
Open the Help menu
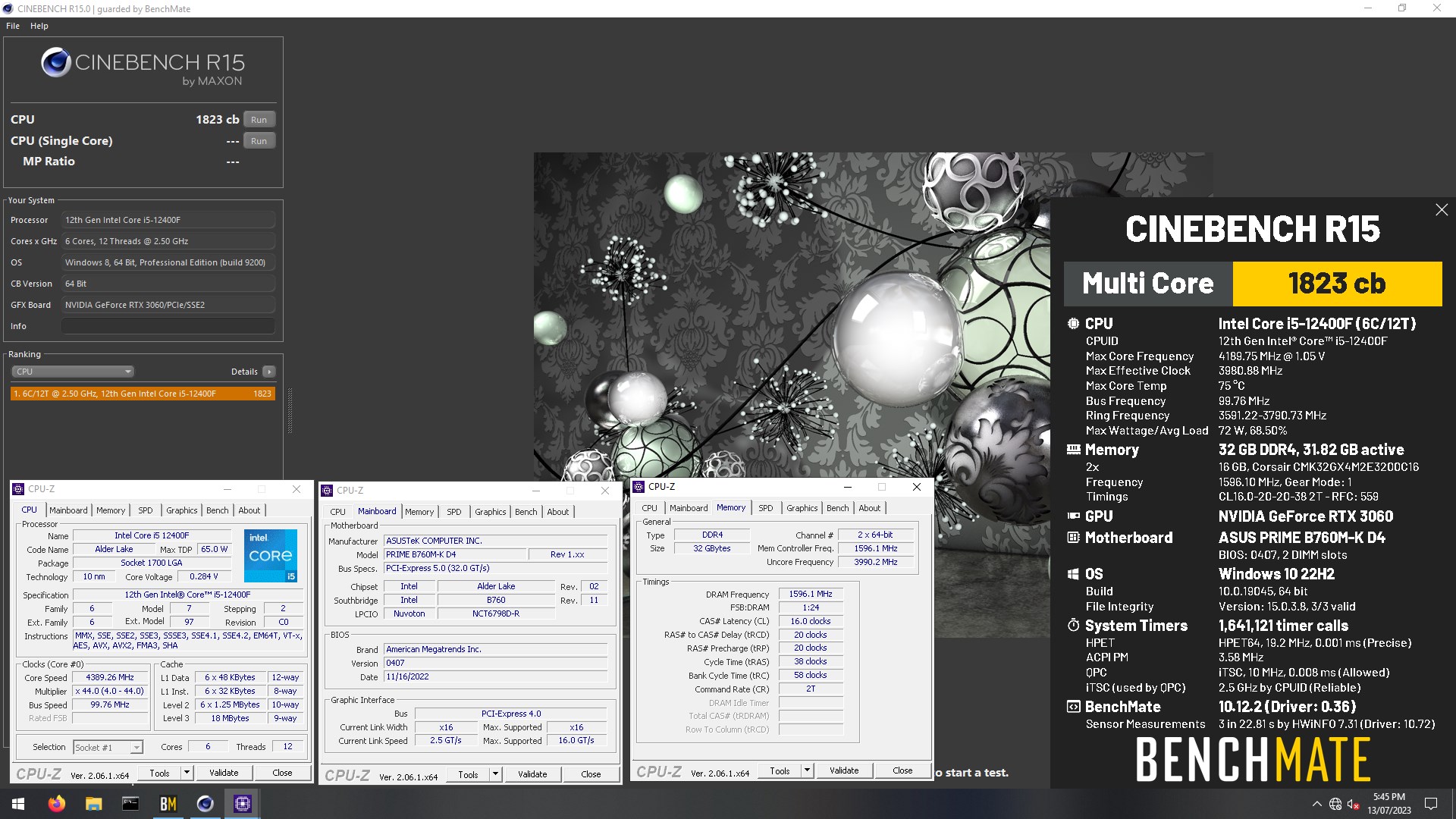coord(39,26)
